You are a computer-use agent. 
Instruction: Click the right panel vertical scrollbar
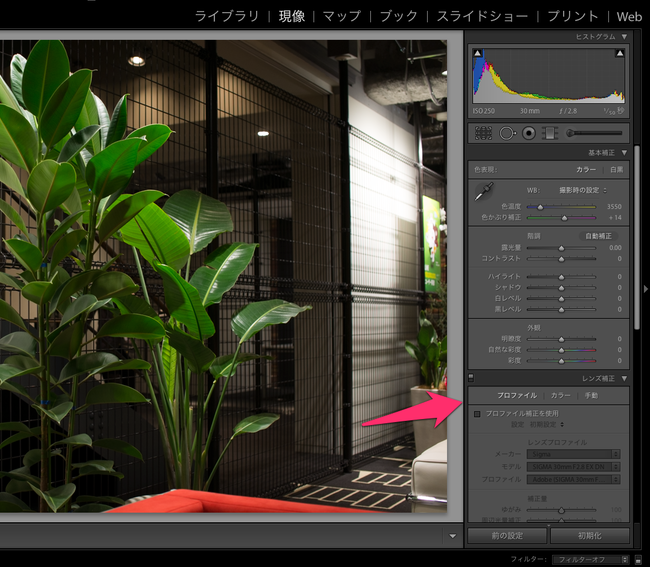636,237
